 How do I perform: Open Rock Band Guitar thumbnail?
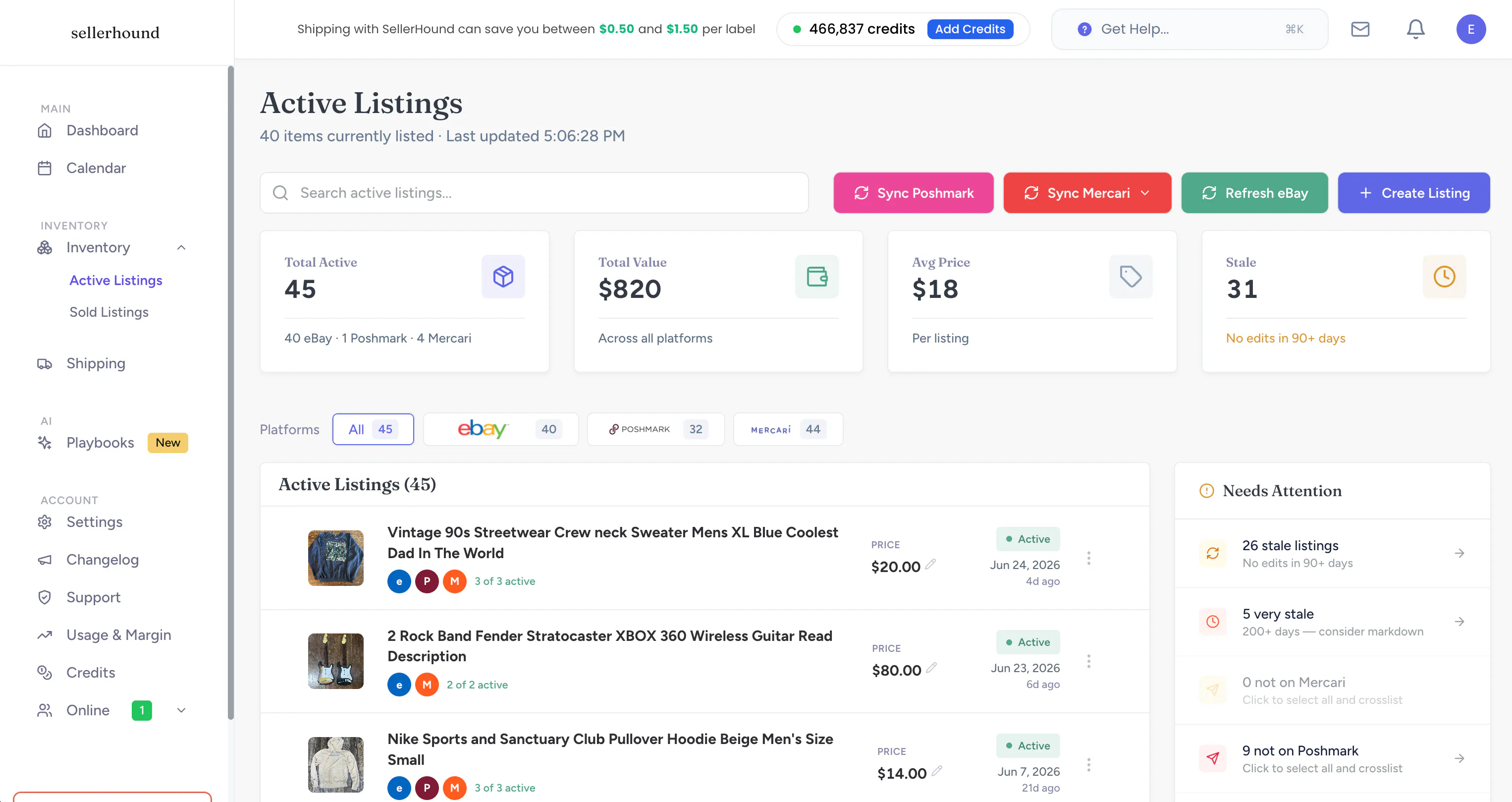coord(336,661)
